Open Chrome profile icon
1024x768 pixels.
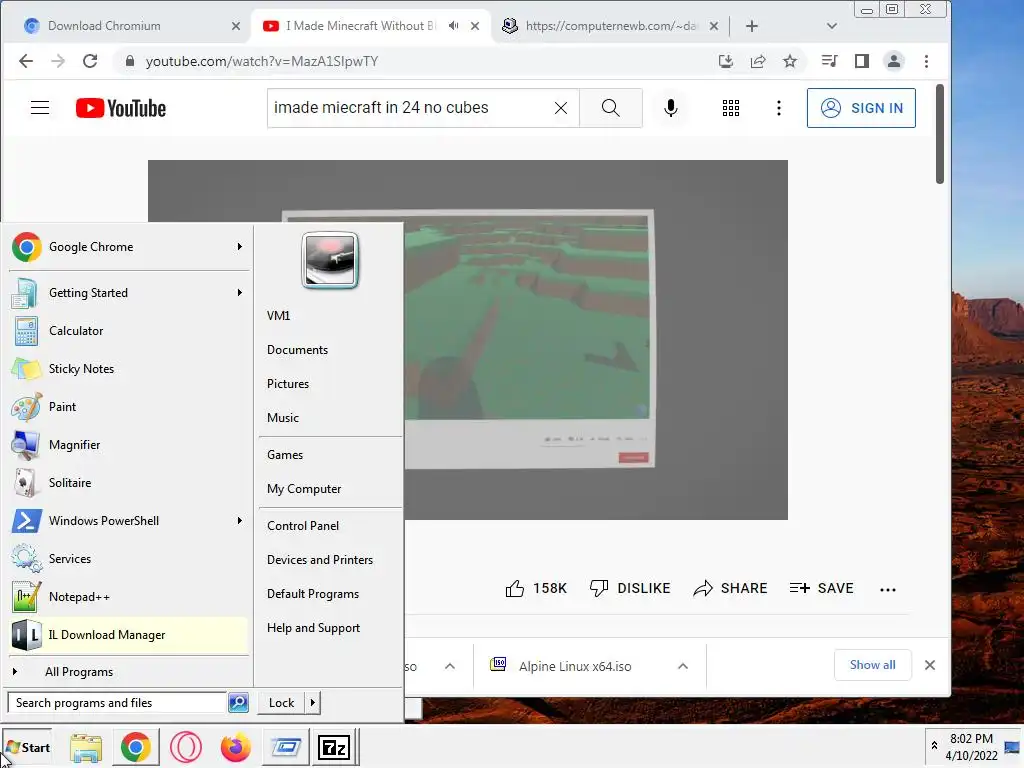click(893, 61)
